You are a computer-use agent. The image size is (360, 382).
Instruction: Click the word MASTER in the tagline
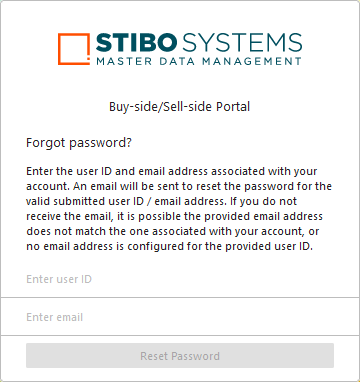(124, 61)
